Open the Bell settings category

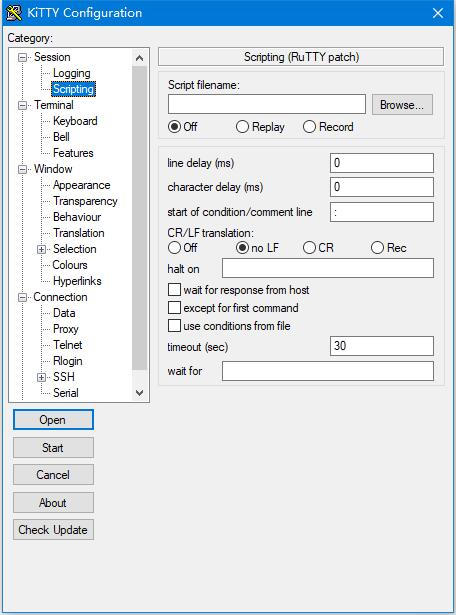point(61,137)
